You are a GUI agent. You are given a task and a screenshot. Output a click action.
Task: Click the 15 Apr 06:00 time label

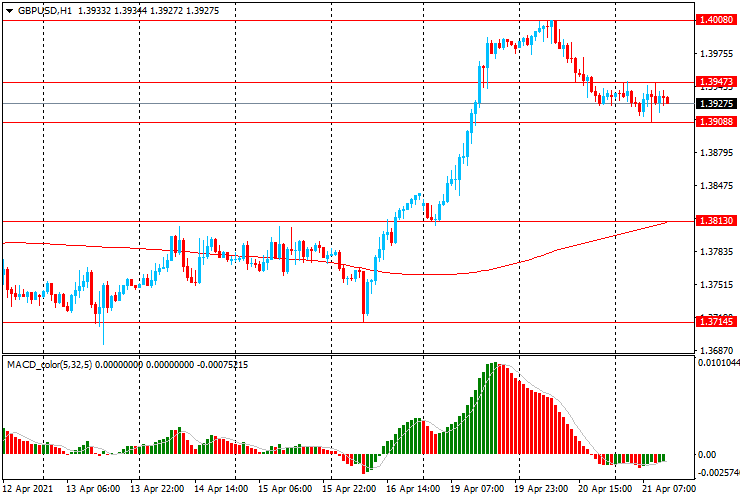click(x=285, y=489)
